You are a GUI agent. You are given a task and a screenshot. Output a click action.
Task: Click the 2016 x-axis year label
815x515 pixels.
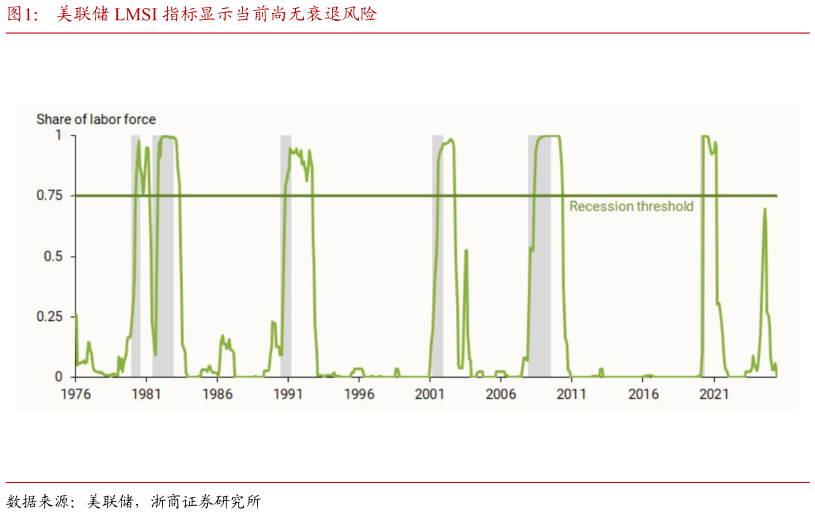click(642, 394)
